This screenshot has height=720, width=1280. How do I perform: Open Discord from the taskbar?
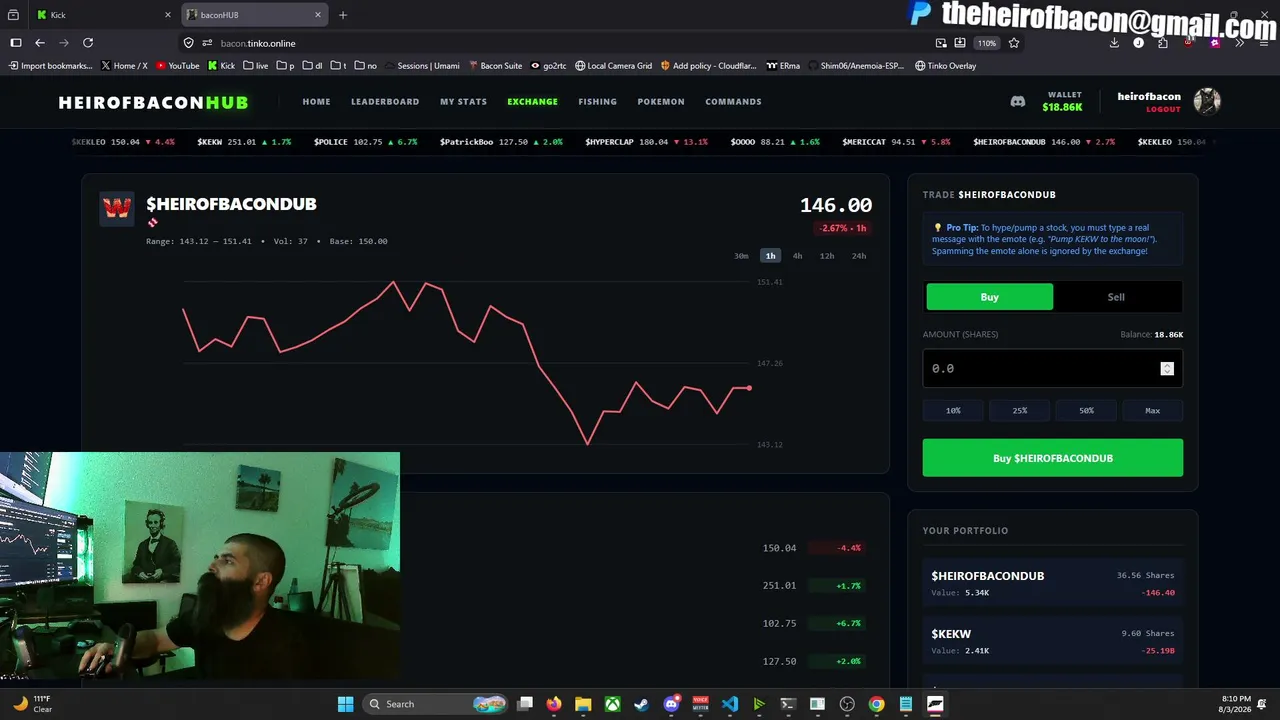tap(671, 704)
